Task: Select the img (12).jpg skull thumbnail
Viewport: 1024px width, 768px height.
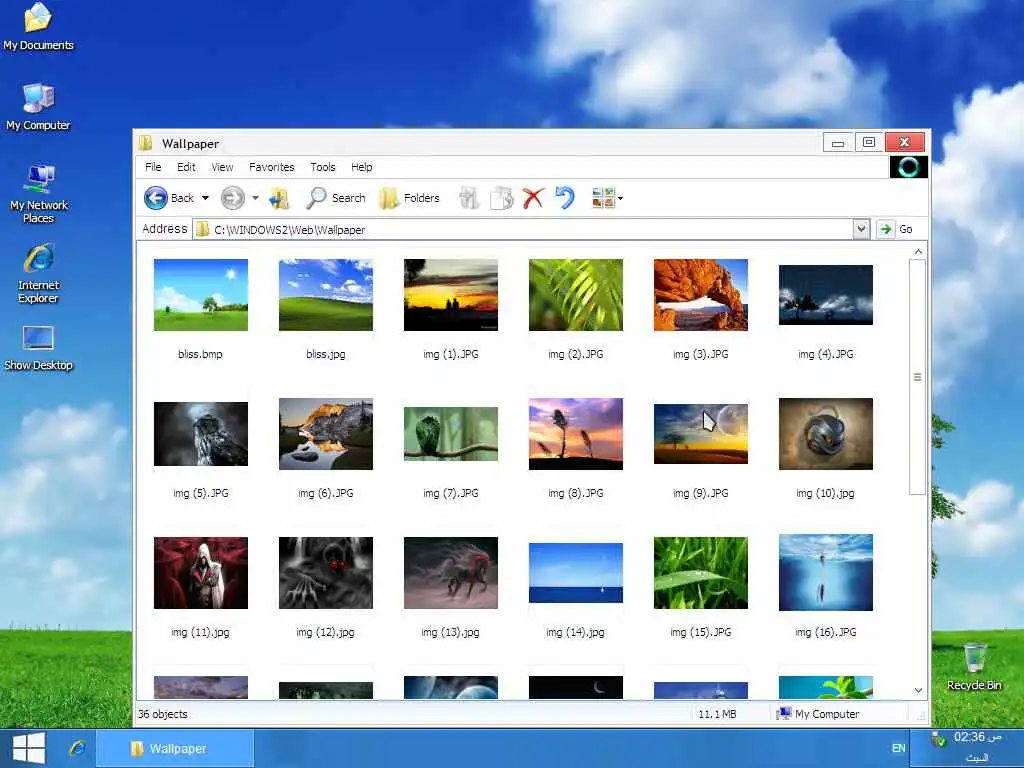Action: click(326, 573)
